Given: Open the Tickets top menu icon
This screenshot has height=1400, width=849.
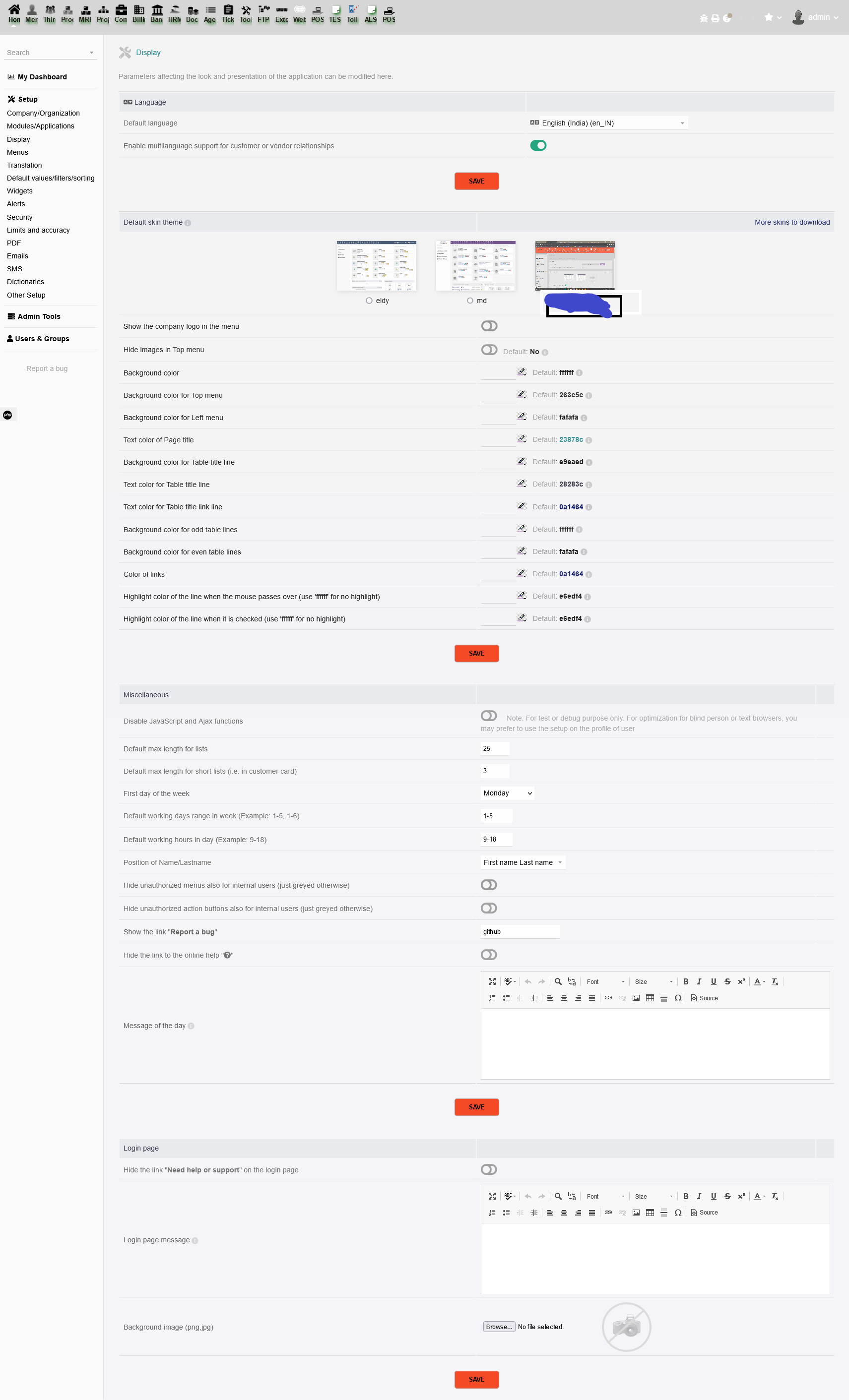Looking at the screenshot, I should [228, 9].
